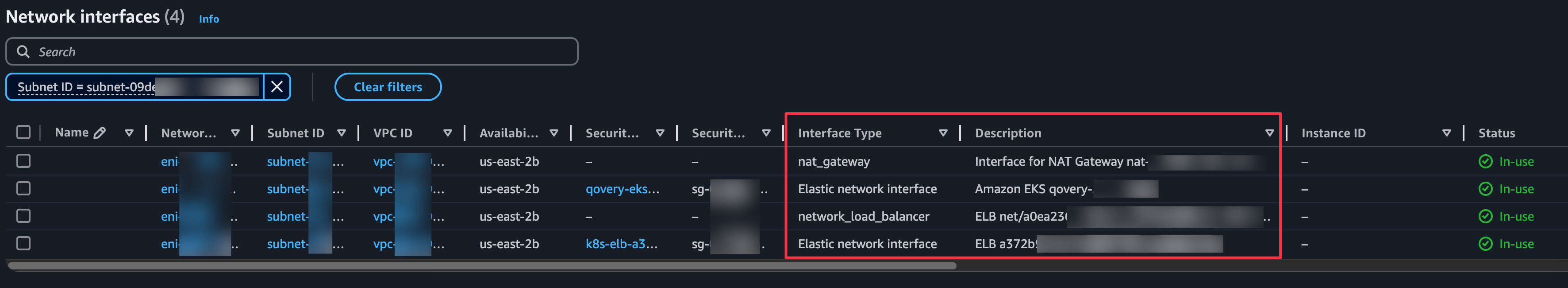Screen dimensions: 1568x288
Task: Toggle the select-all checkbox in header
Action: click(23, 131)
